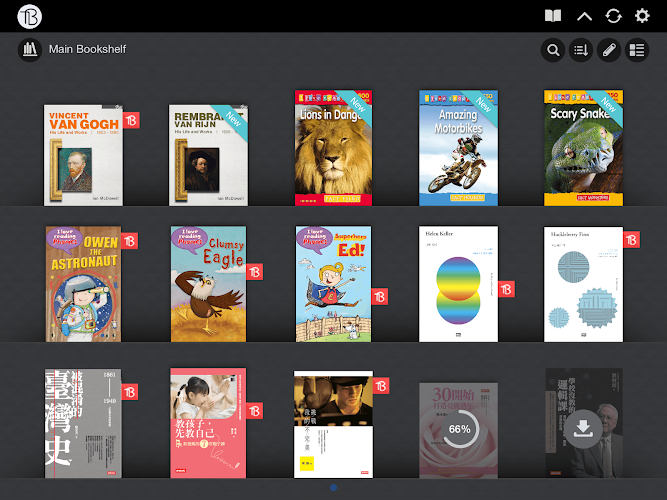Click the bookshelf icon beside Main Bookshelf
This screenshot has height=500, width=667.
coord(30,49)
